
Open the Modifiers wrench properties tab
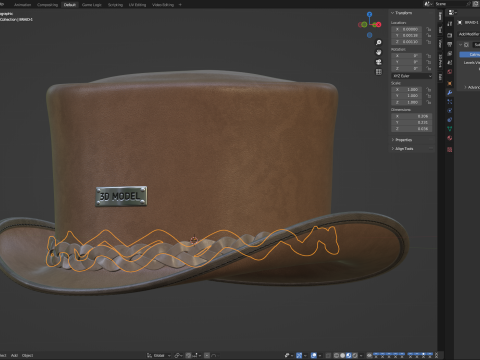coord(450,93)
